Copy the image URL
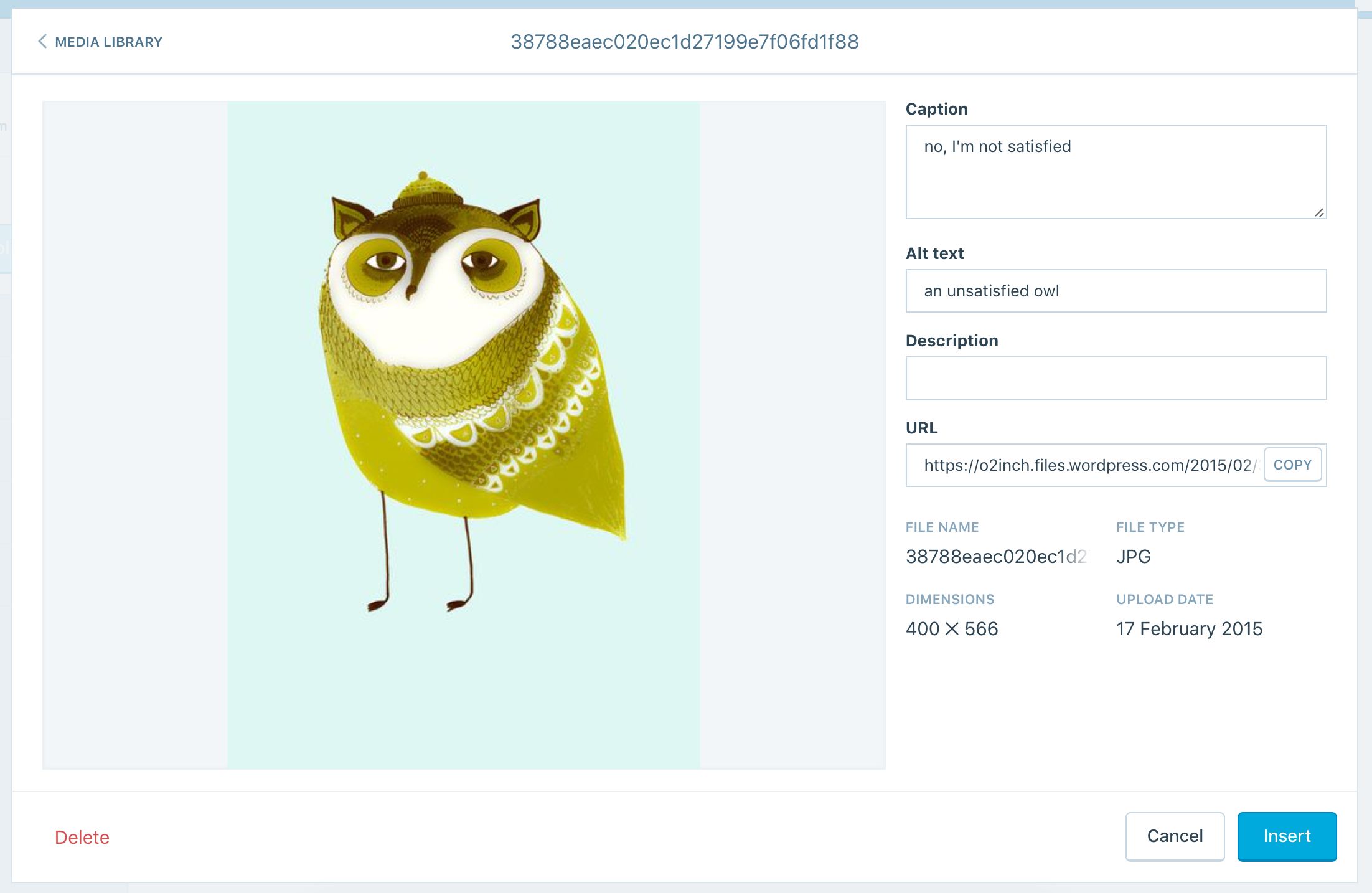Image resolution: width=1372 pixels, height=893 pixels. 1292,465
